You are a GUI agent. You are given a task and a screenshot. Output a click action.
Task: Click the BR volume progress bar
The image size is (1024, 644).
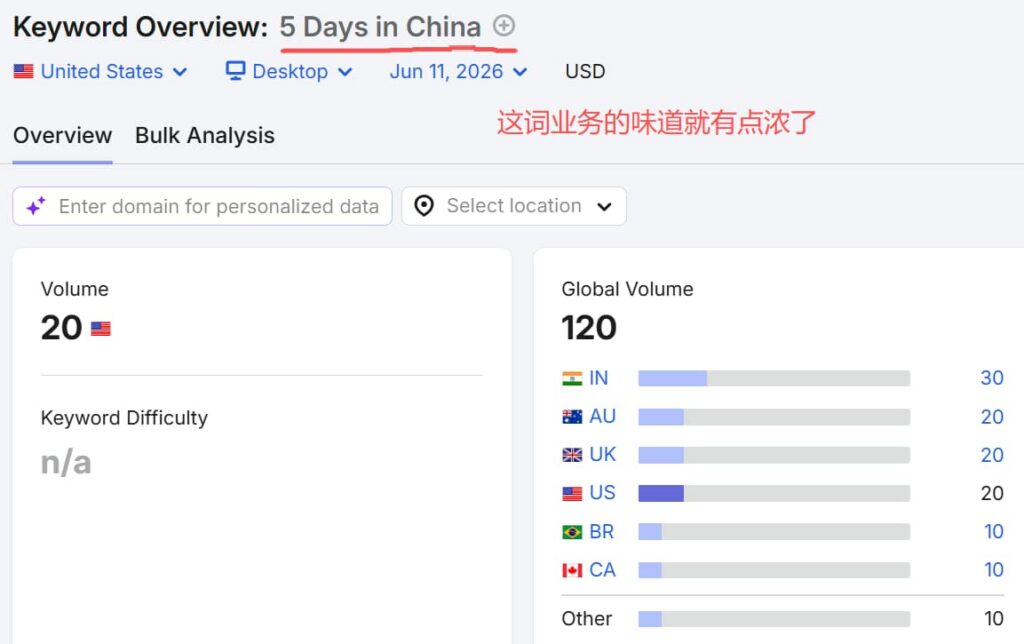[774, 532]
